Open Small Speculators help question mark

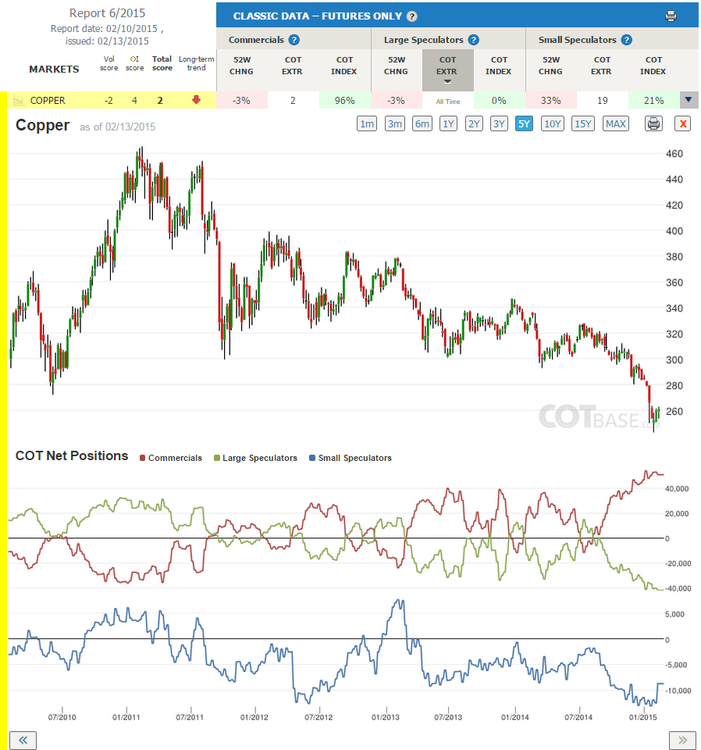pos(626,40)
